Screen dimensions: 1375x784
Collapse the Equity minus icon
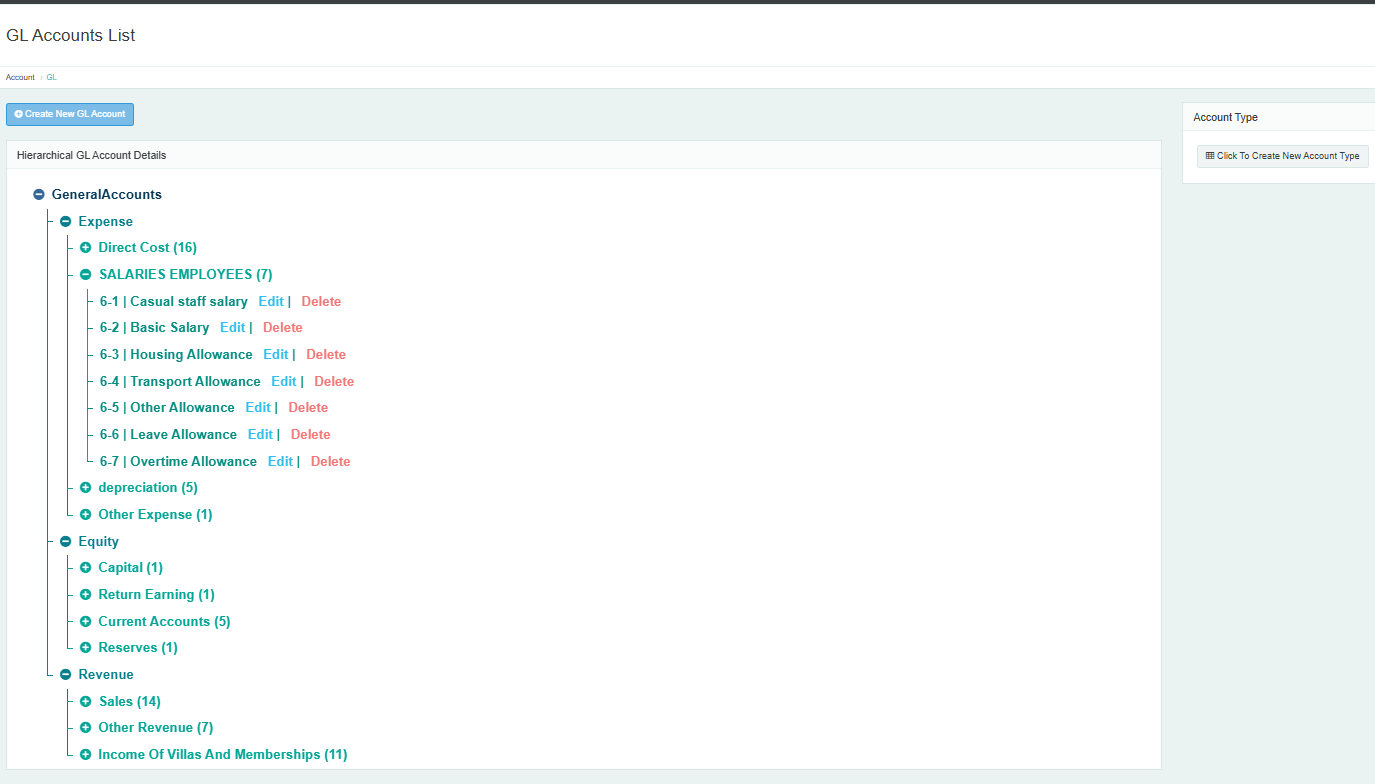[x=65, y=542]
